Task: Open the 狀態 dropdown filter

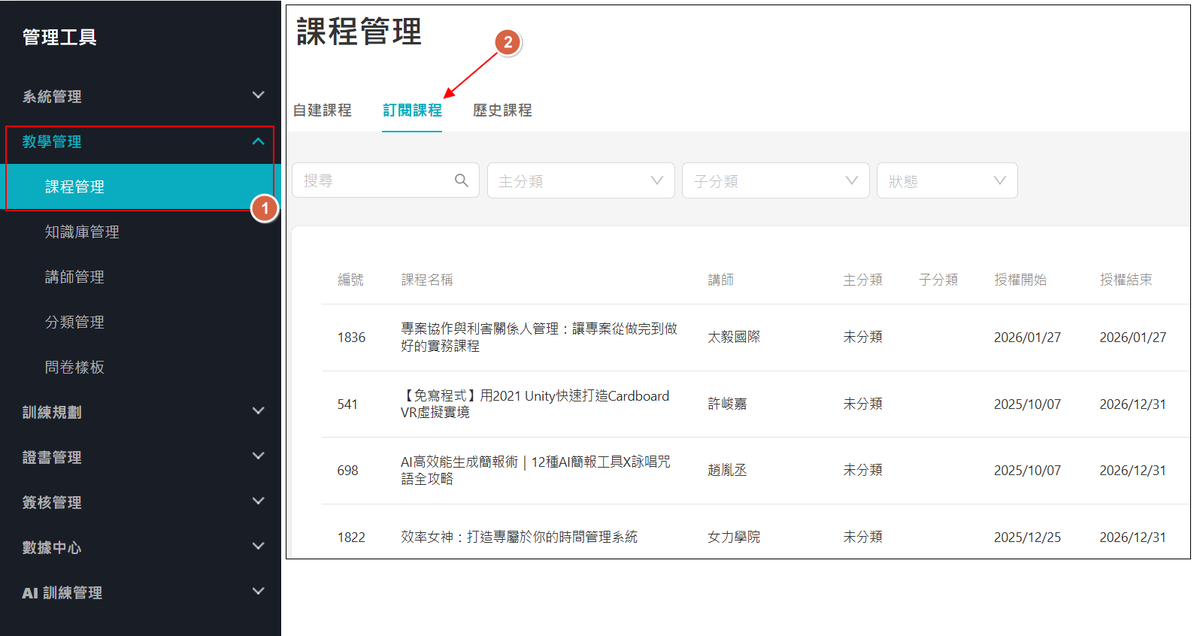Action: click(946, 181)
